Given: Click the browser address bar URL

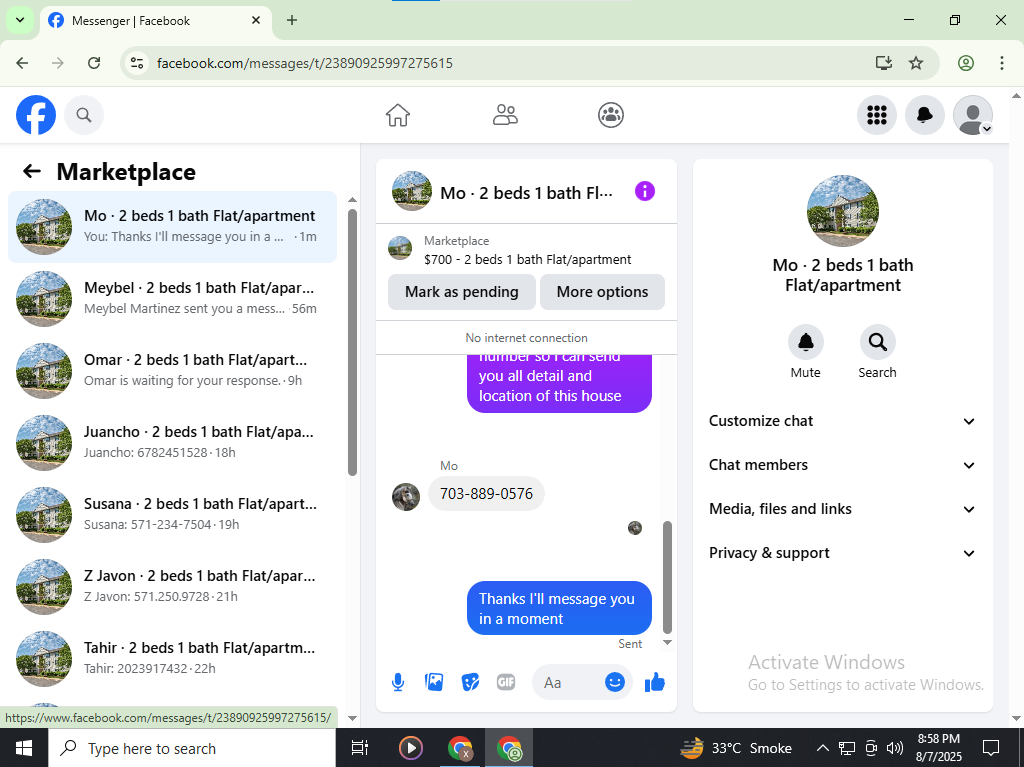Looking at the screenshot, I should (304, 63).
